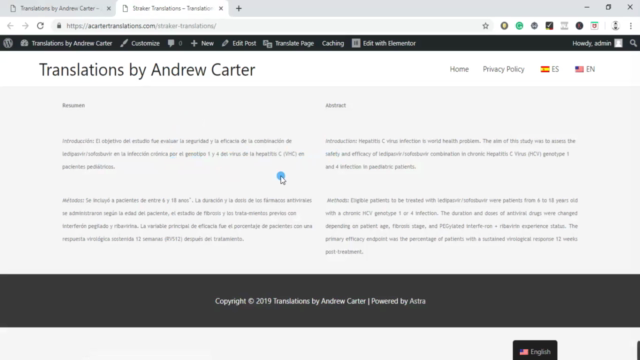The width and height of the screenshot is (640, 360).
Task: Open Chrome's three-dot menu
Action: coord(631,26)
